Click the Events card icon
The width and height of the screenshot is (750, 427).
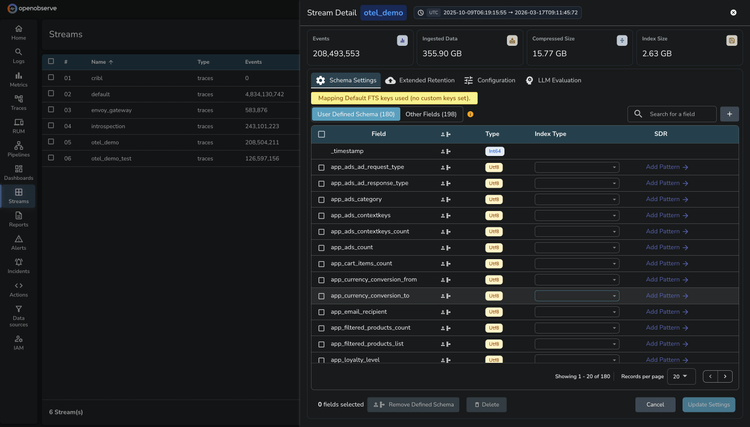coord(402,41)
